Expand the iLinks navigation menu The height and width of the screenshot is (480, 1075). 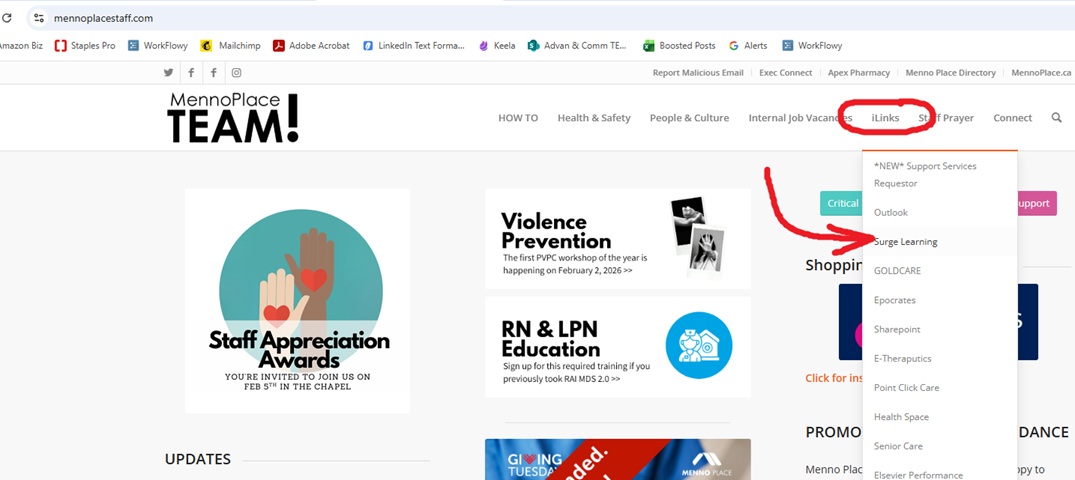[885, 118]
